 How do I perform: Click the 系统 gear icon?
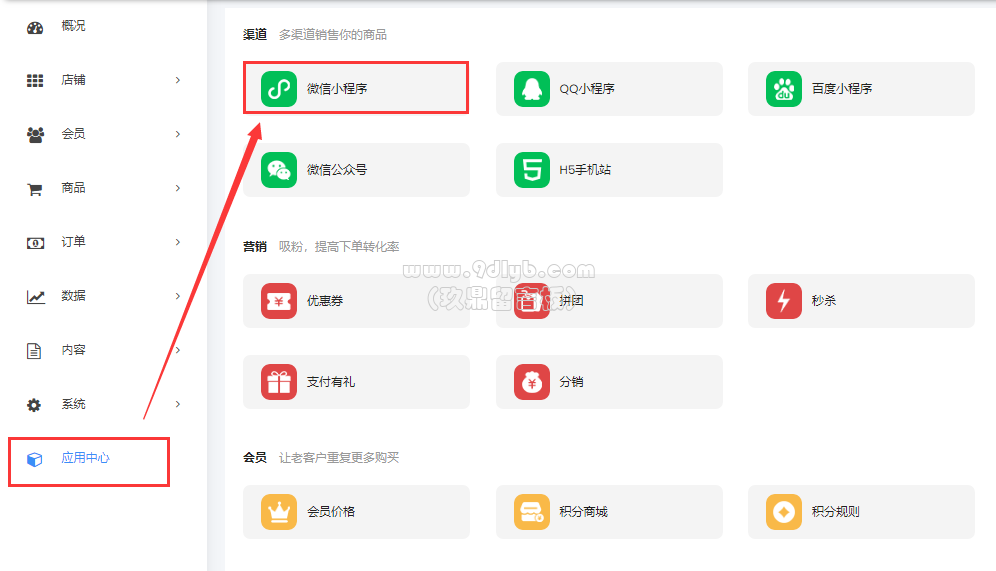coord(34,405)
